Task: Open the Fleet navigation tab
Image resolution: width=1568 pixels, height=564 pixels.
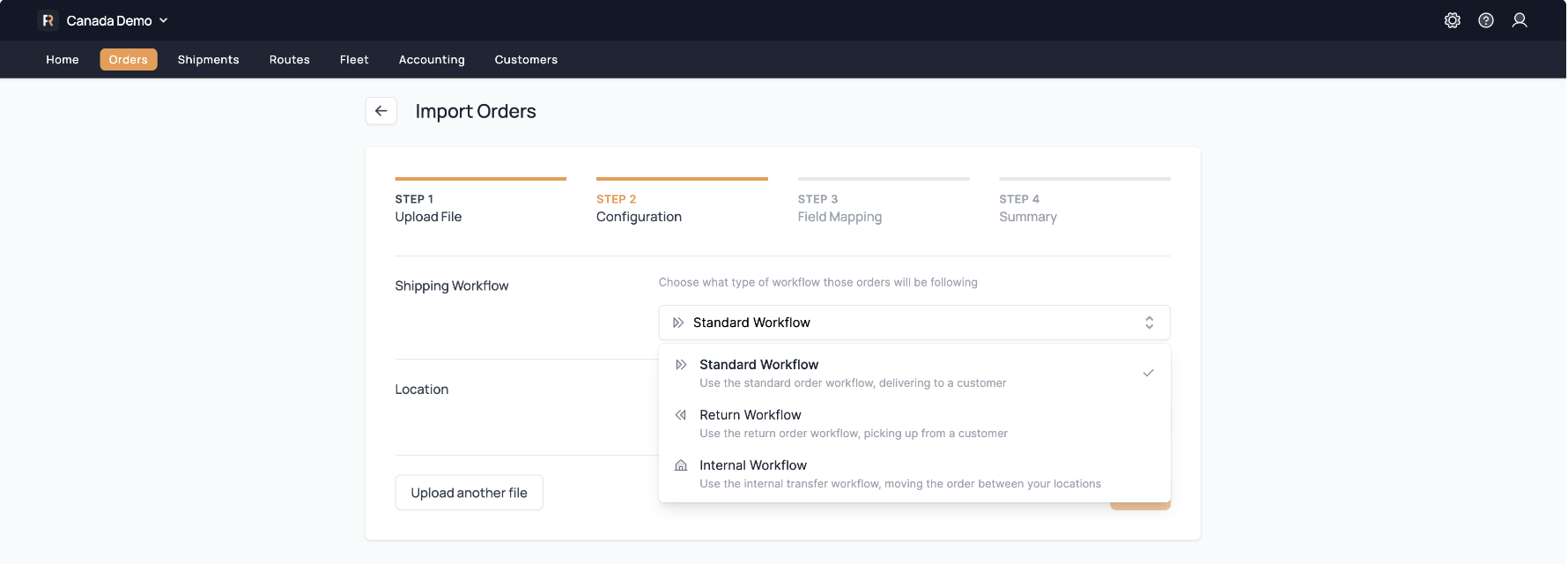Action: [354, 60]
